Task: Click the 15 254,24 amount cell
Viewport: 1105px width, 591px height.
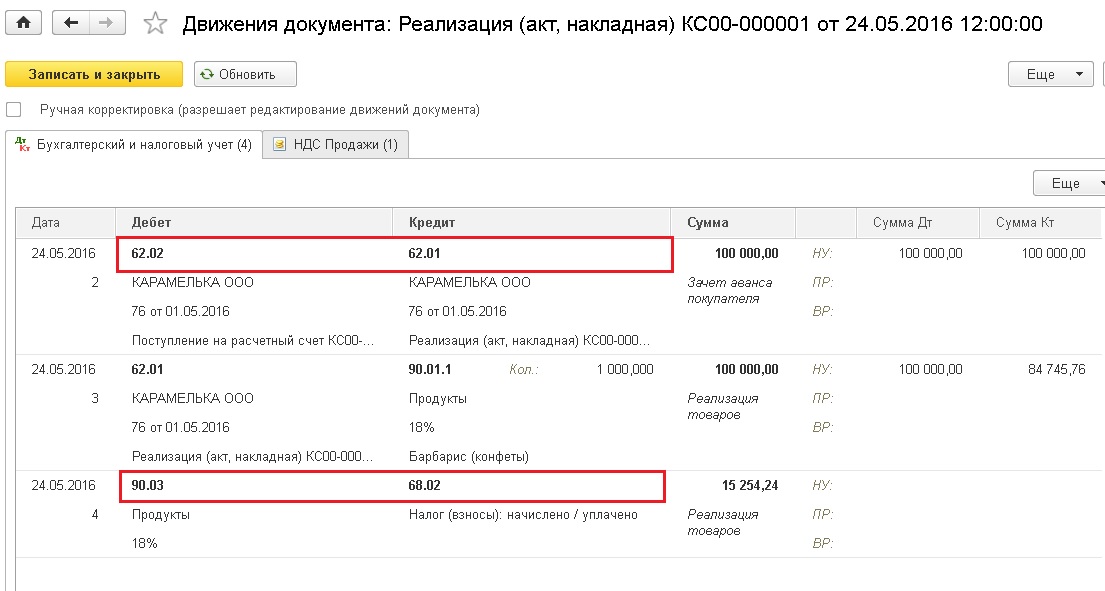Action: point(749,486)
